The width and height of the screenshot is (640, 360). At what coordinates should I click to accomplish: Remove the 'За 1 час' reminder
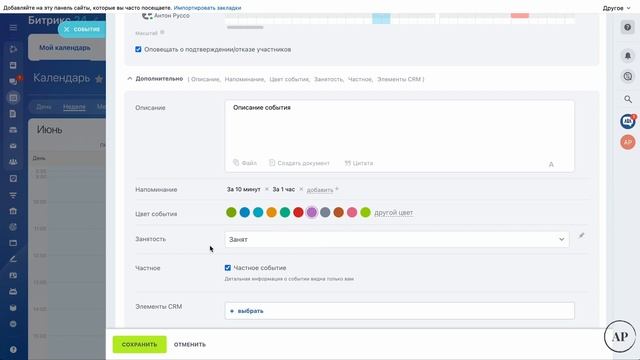tap(301, 189)
